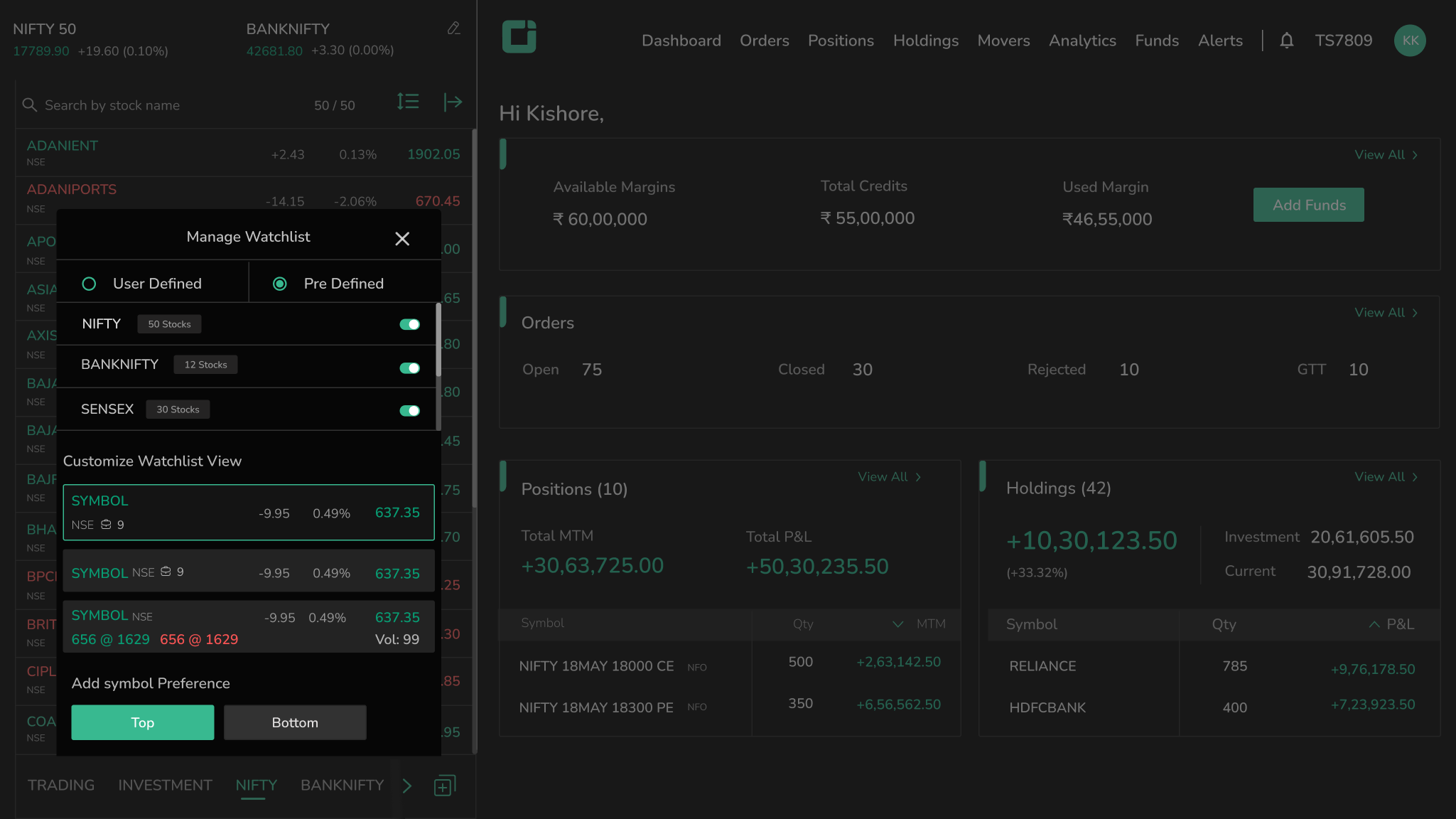Open the Positions navigation item
Image resolution: width=1456 pixels, height=819 pixels.
(841, 41)
